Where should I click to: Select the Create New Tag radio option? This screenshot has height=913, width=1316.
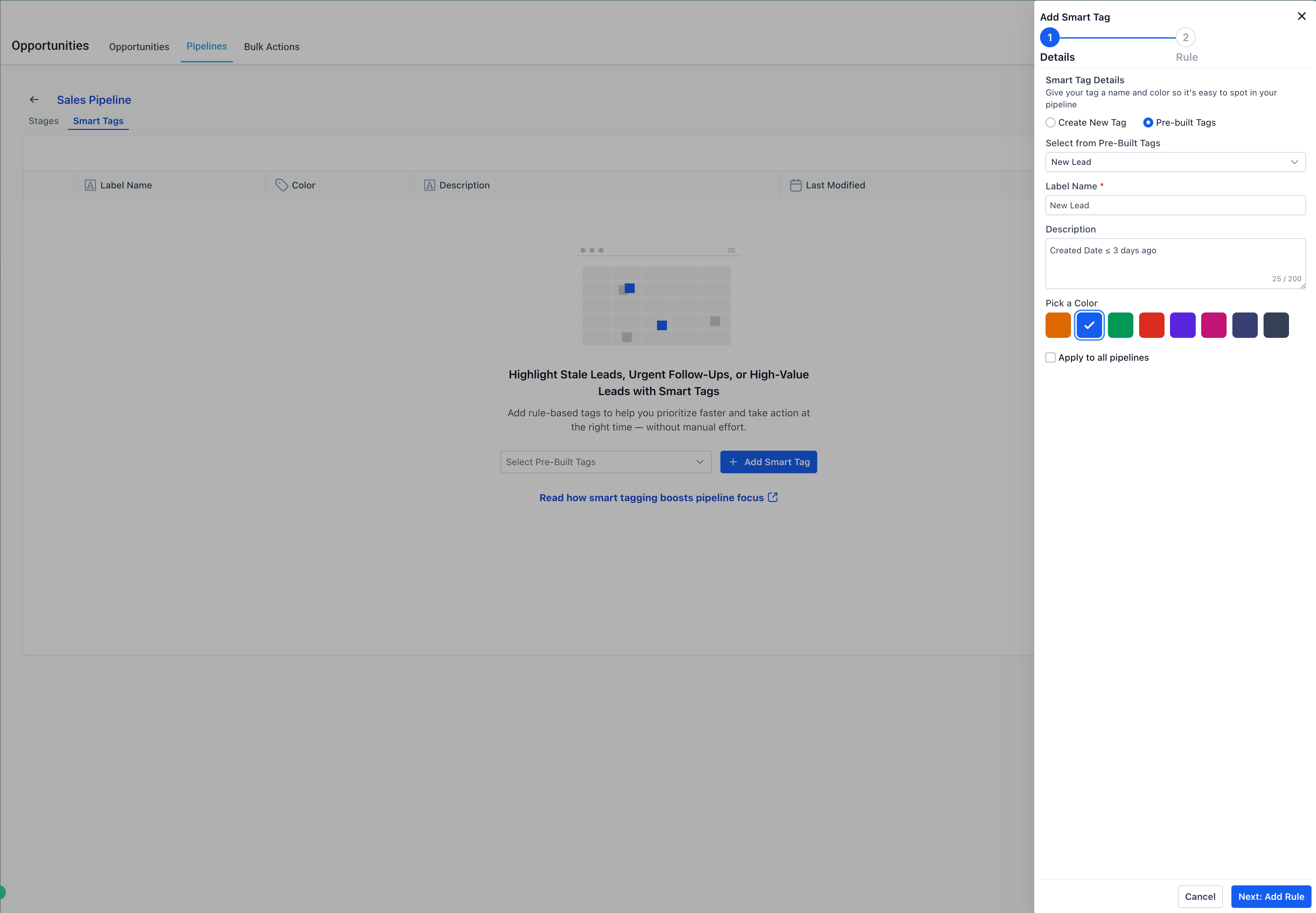1050,122
